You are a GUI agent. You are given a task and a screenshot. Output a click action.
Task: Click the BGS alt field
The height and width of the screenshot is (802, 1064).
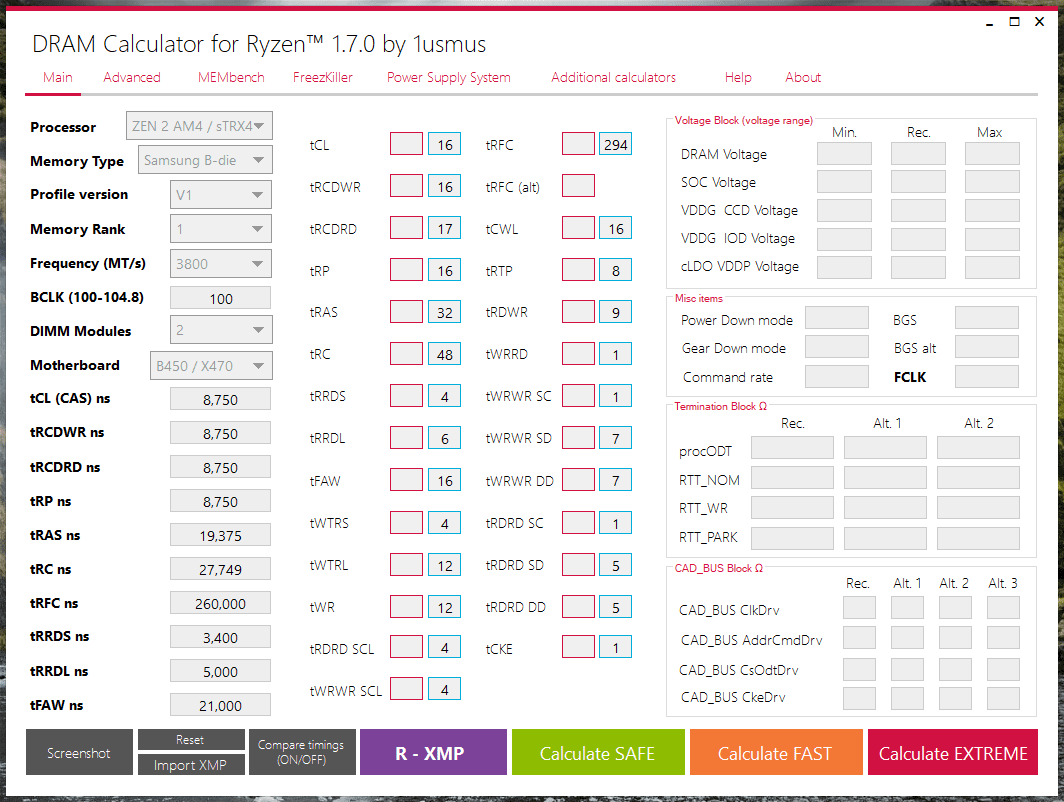tap(987, 346)
